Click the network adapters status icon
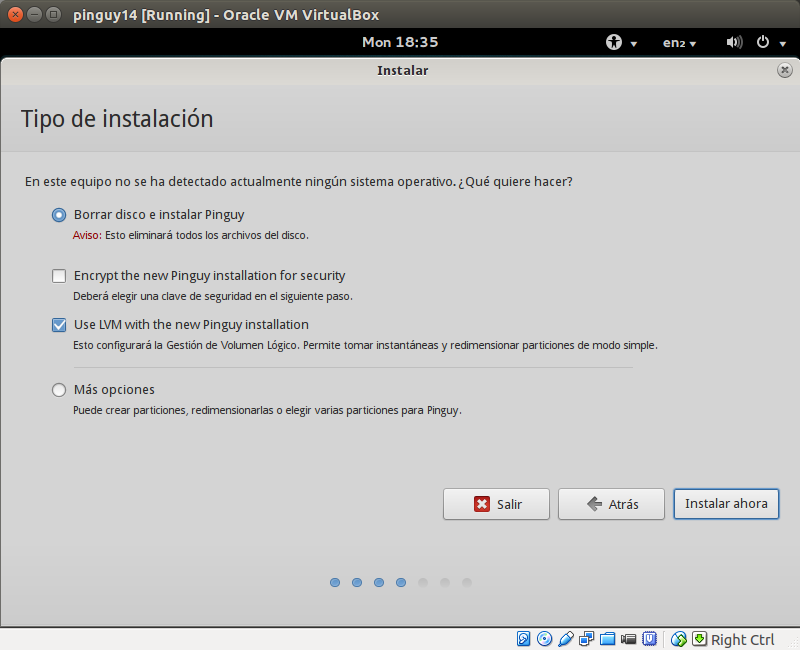Viewport: 800px width, 650px height. [x=586, y=639]
